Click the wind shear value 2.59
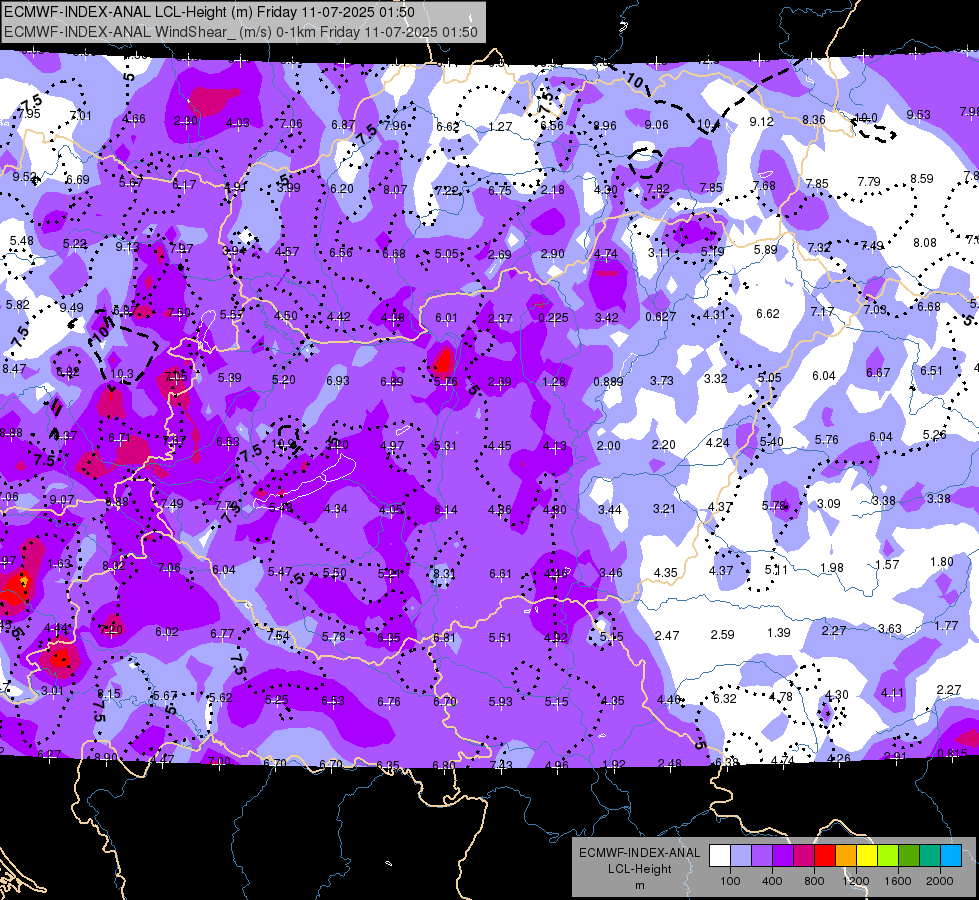 722,634
